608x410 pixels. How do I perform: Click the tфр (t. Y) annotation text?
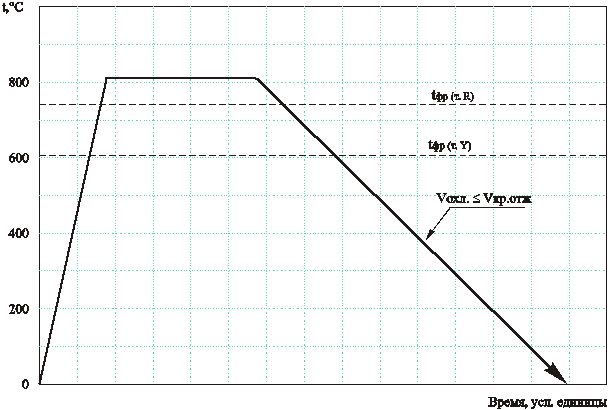tap(450, 146)
